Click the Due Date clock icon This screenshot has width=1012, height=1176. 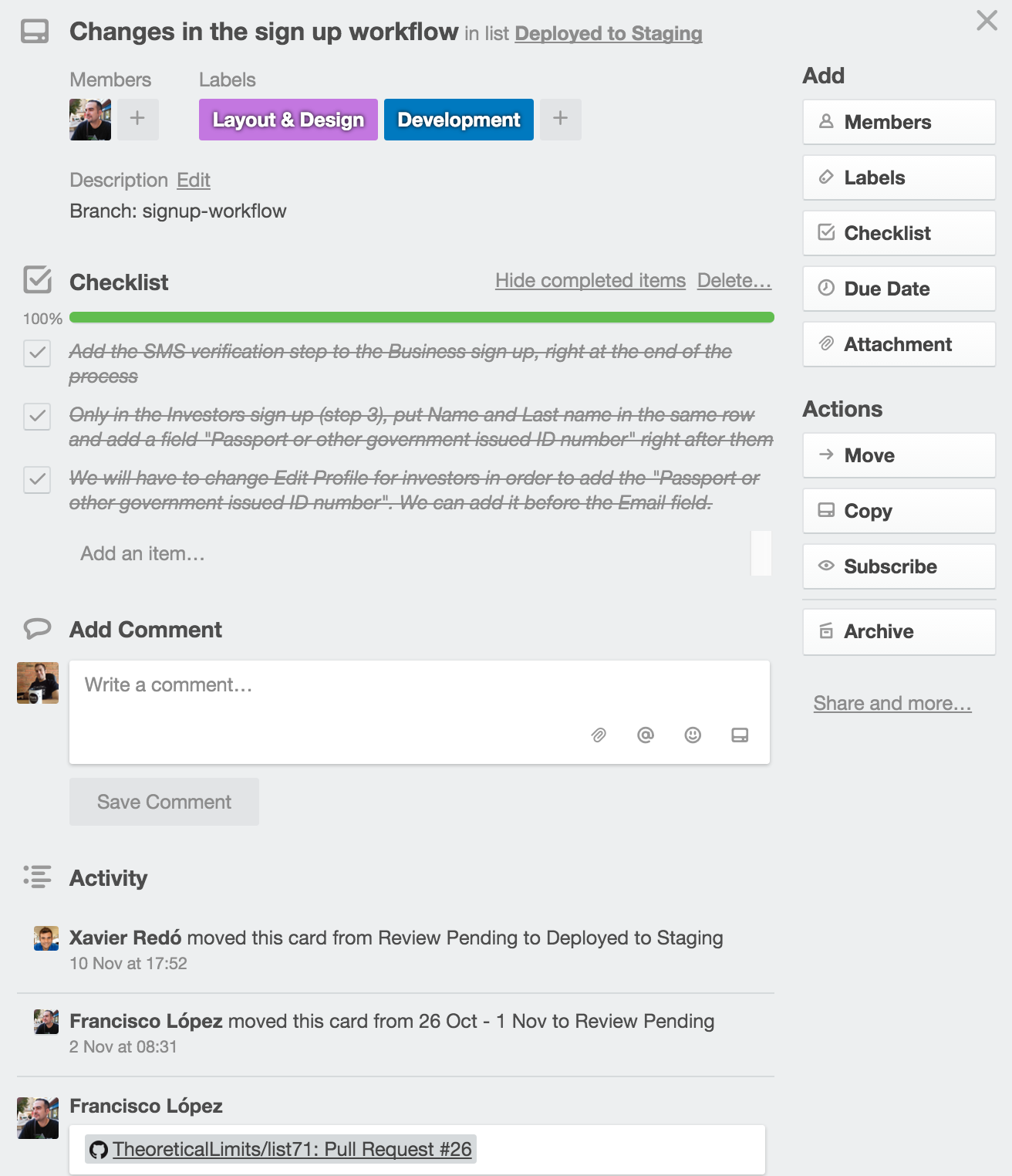pos(826,288)
